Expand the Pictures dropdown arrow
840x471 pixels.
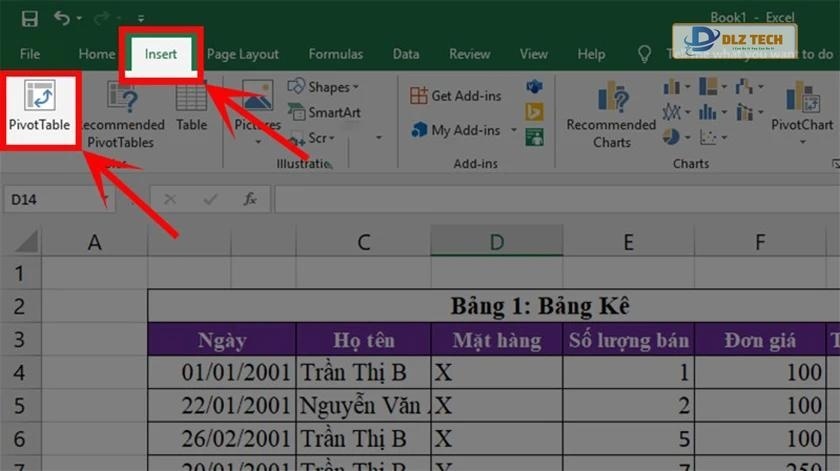click(x=258, y=142)
